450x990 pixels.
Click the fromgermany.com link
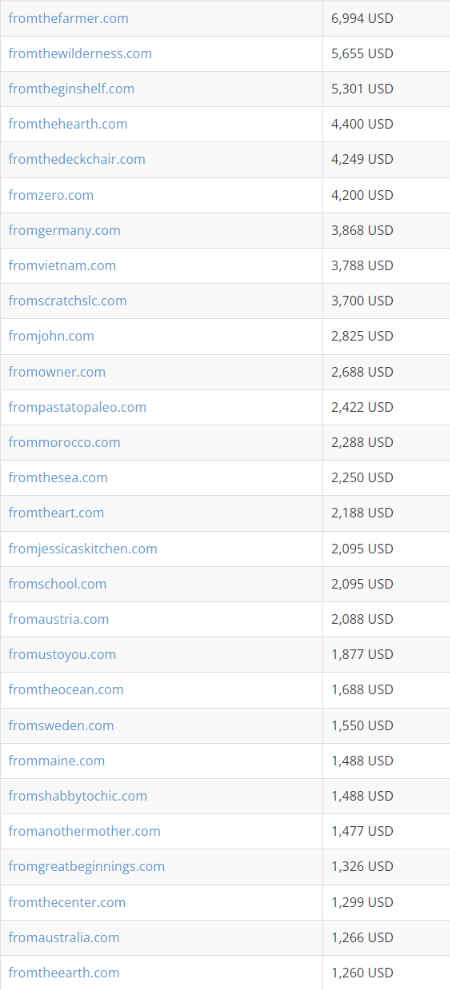pos(64,230)
